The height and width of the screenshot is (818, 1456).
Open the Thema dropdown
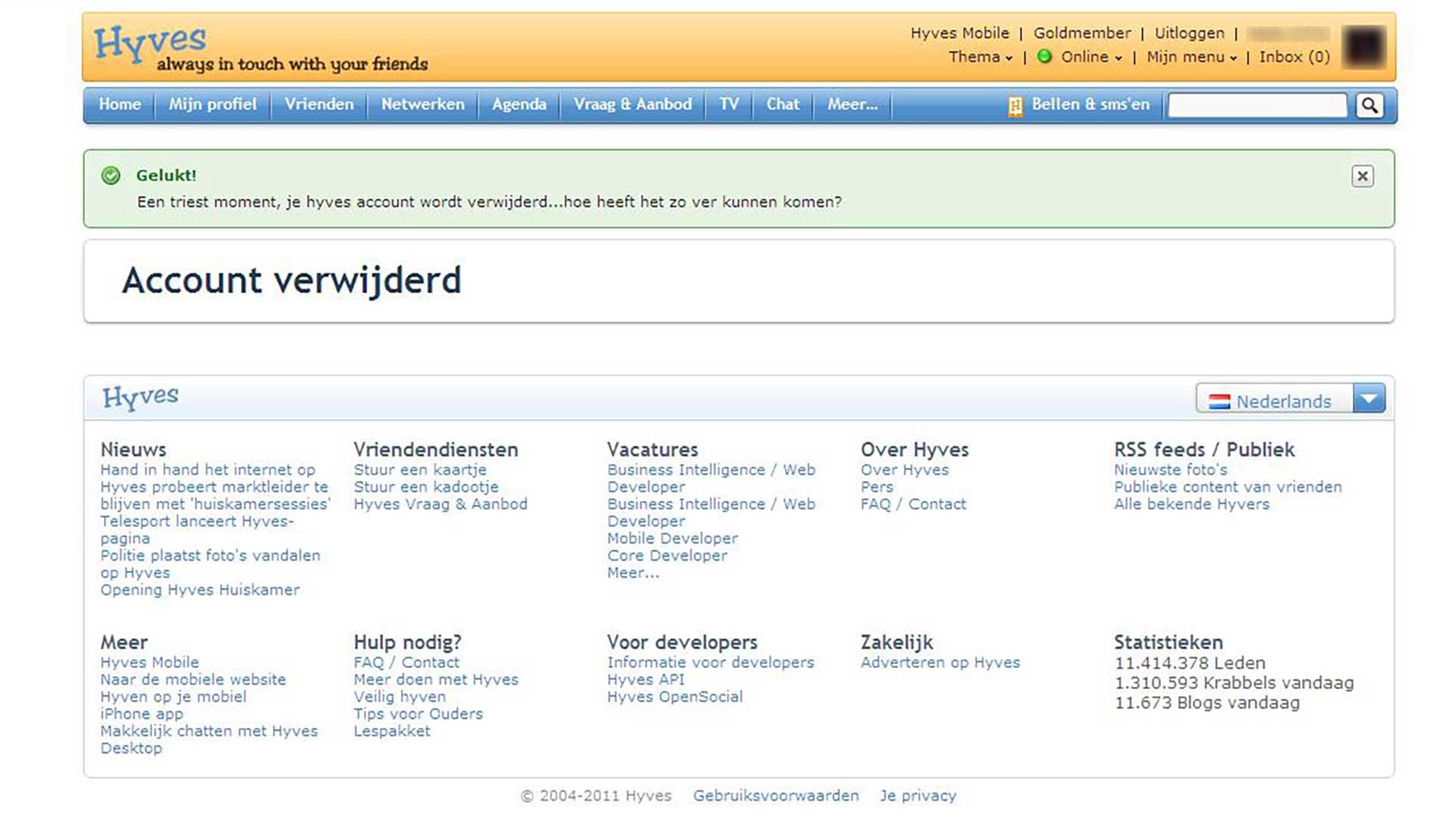pyautogui.click(x=980, y=57)
